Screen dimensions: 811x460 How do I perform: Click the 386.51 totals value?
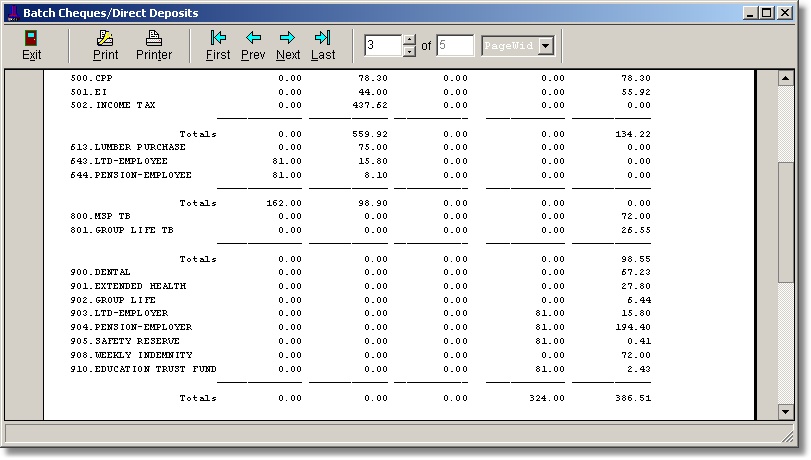[633, 398]
